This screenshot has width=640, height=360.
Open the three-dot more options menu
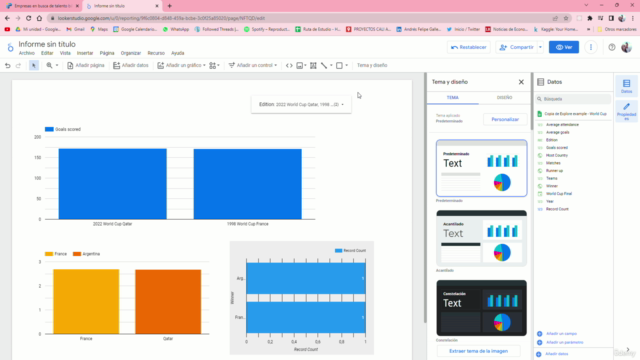tap(591, 47)
